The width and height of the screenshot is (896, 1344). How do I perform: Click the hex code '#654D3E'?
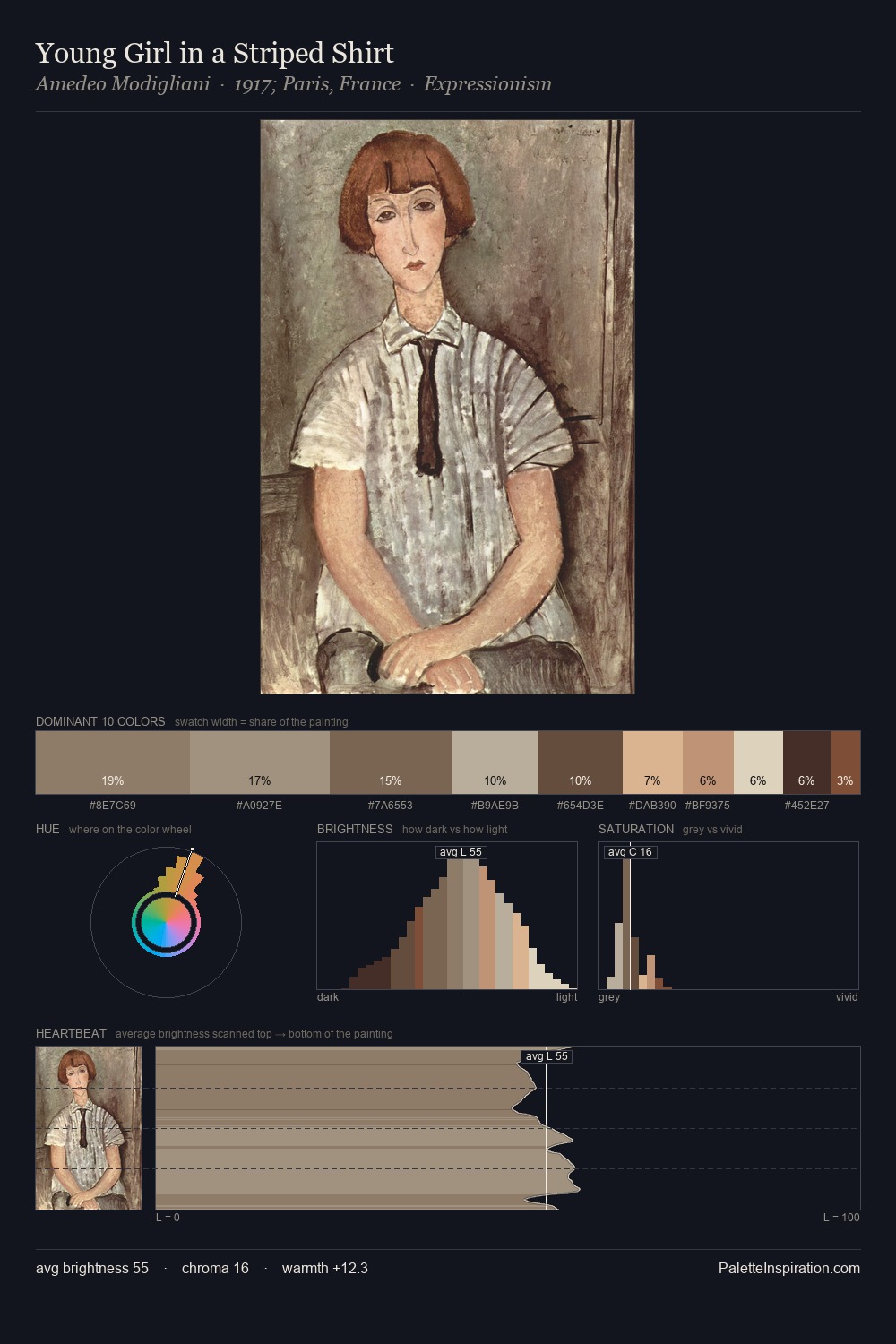coord(581,805)
